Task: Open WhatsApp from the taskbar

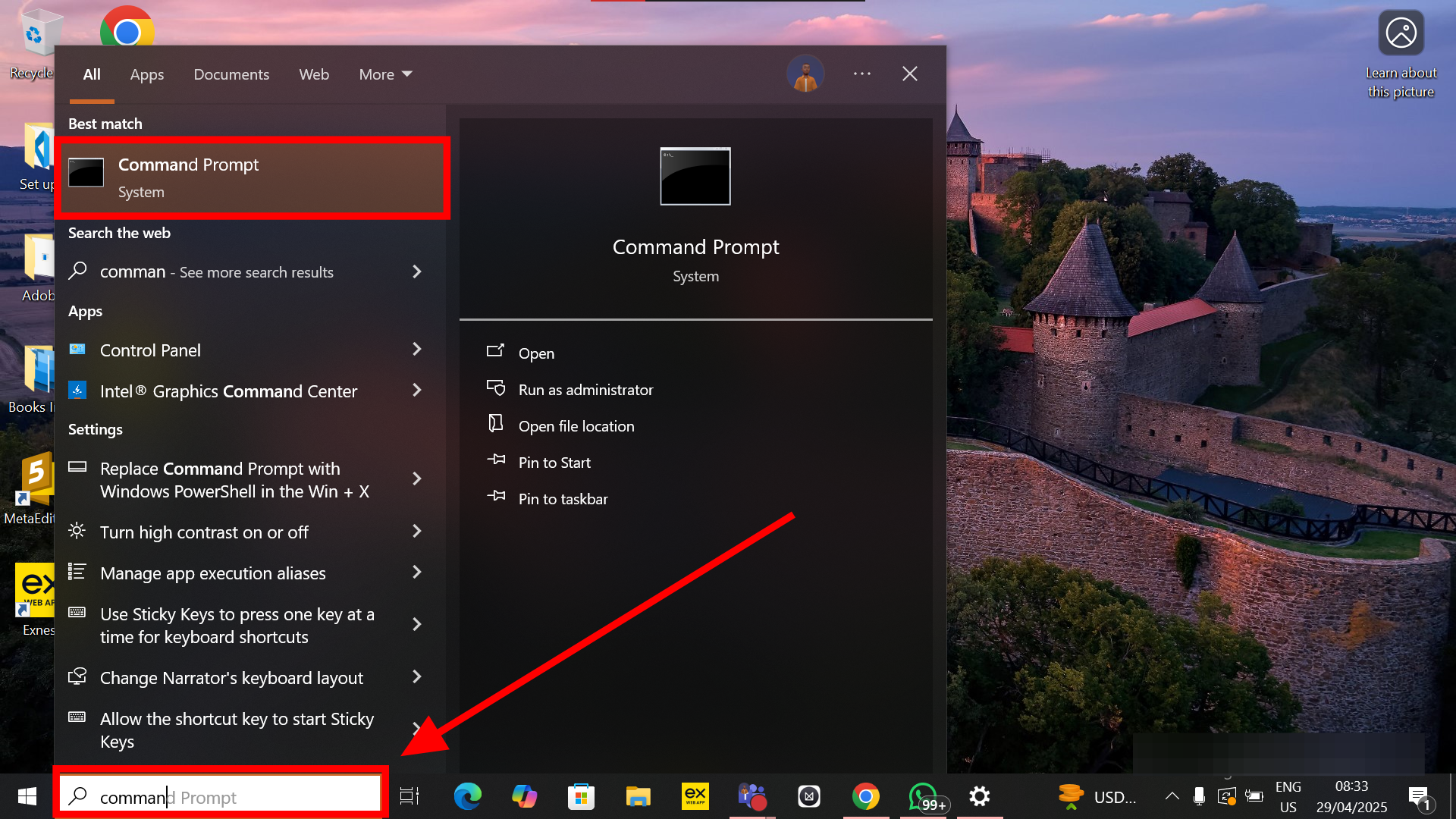Action: (x=922, y=796)
